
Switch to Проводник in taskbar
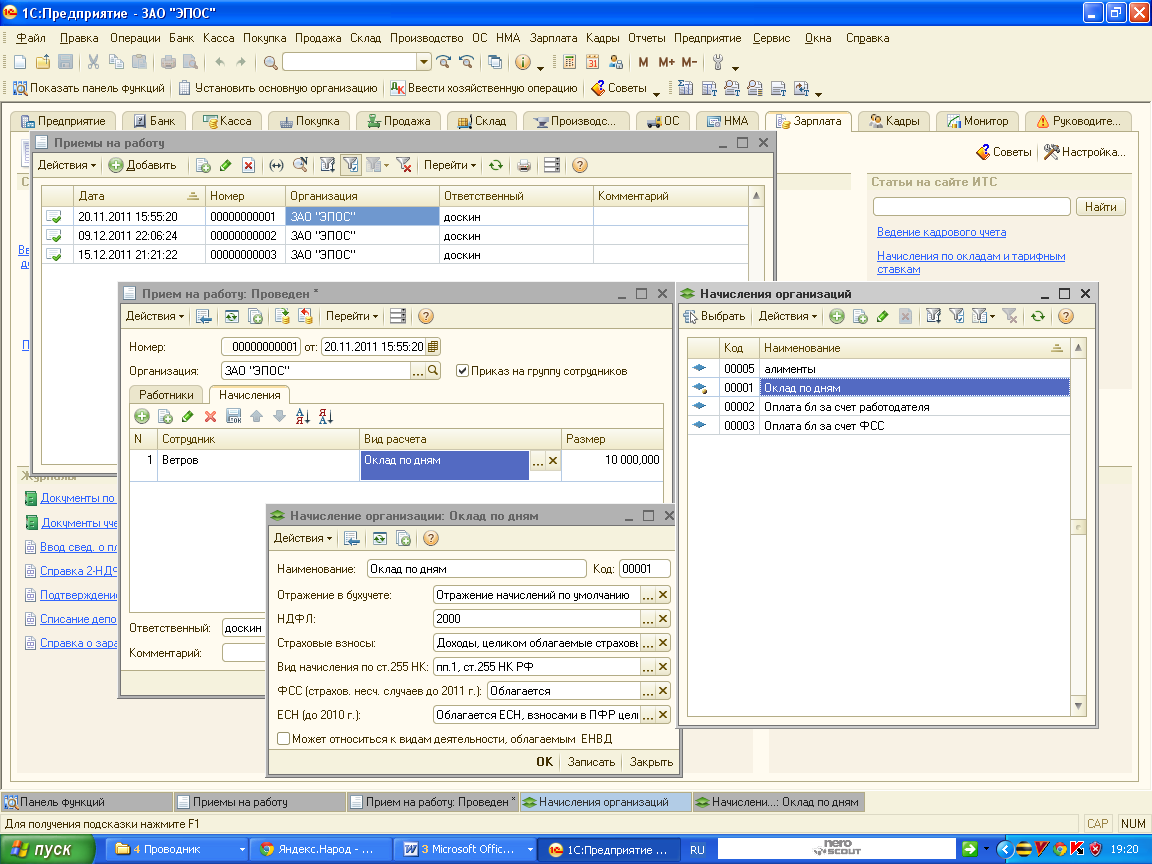pos(176,849)
